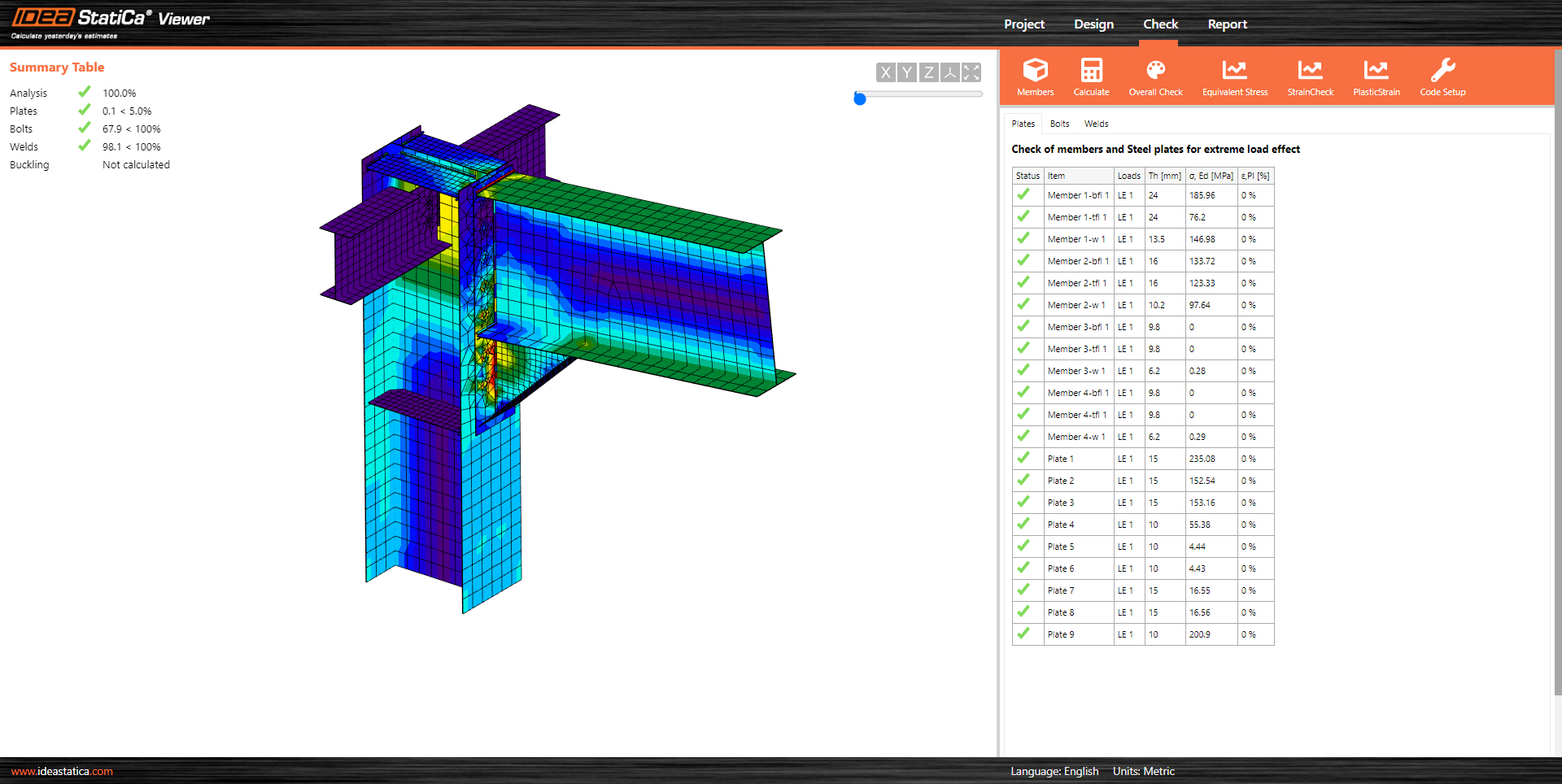
Task: Open Code Setup
Action: (x=1442, y=76)
